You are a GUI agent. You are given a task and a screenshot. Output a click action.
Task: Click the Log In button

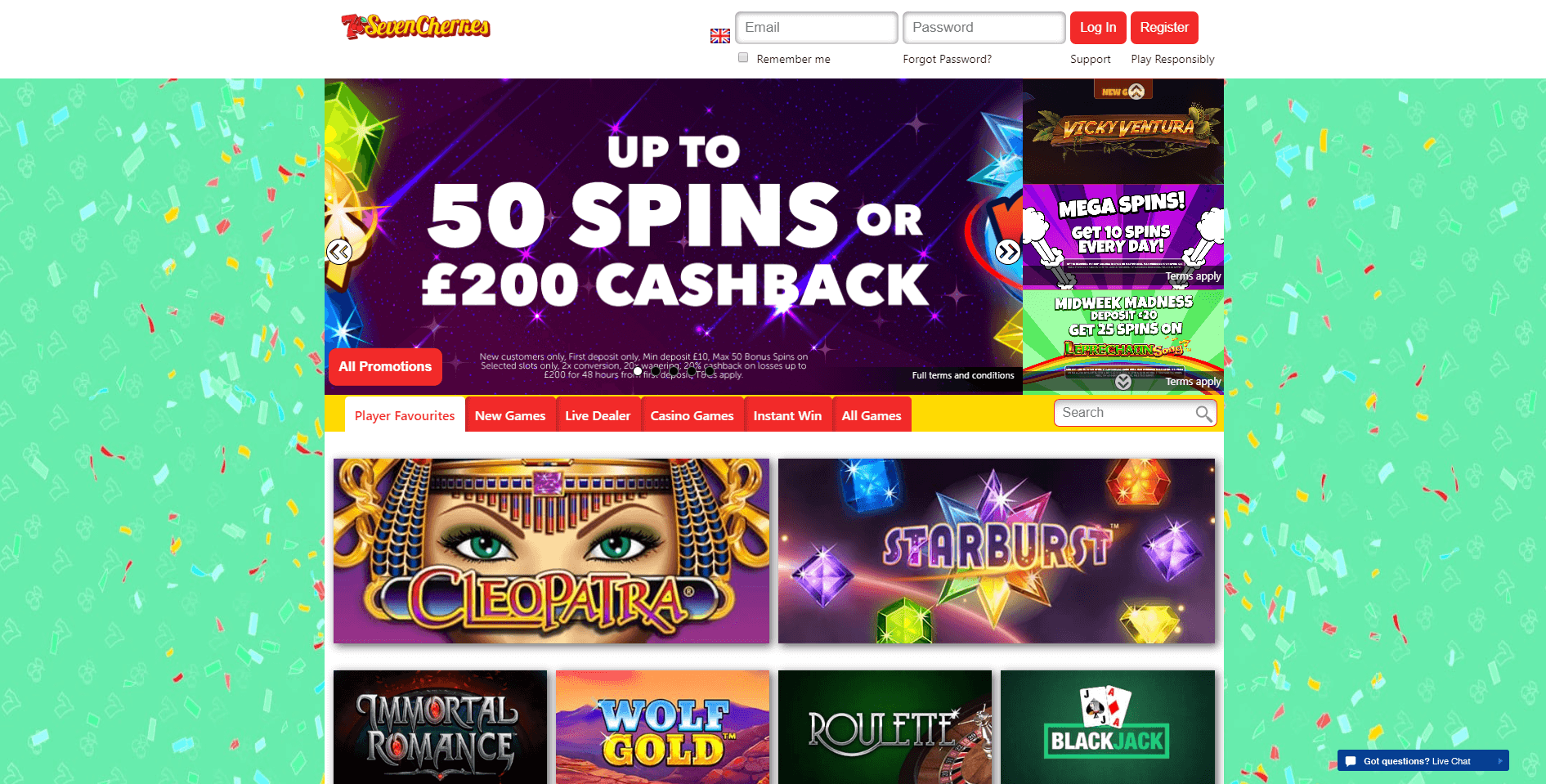1098,28
